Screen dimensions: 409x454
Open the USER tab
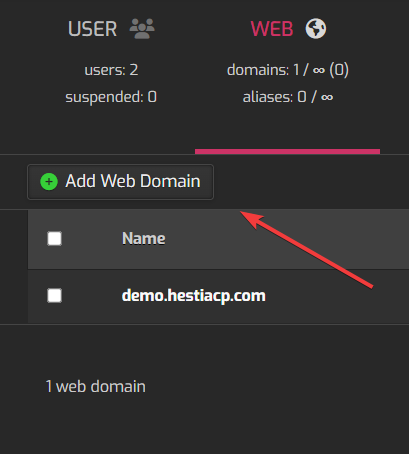(x=92, y=29)
